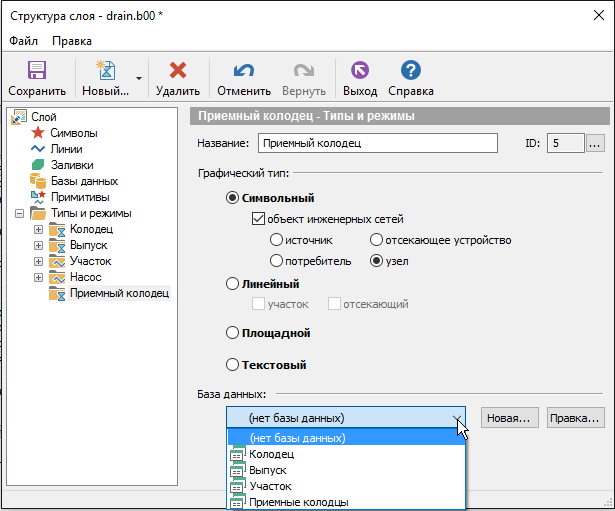The image size is (615, 511).
Task: Click the Отменить undo arrow icon
Action: (x=243, y=71)
